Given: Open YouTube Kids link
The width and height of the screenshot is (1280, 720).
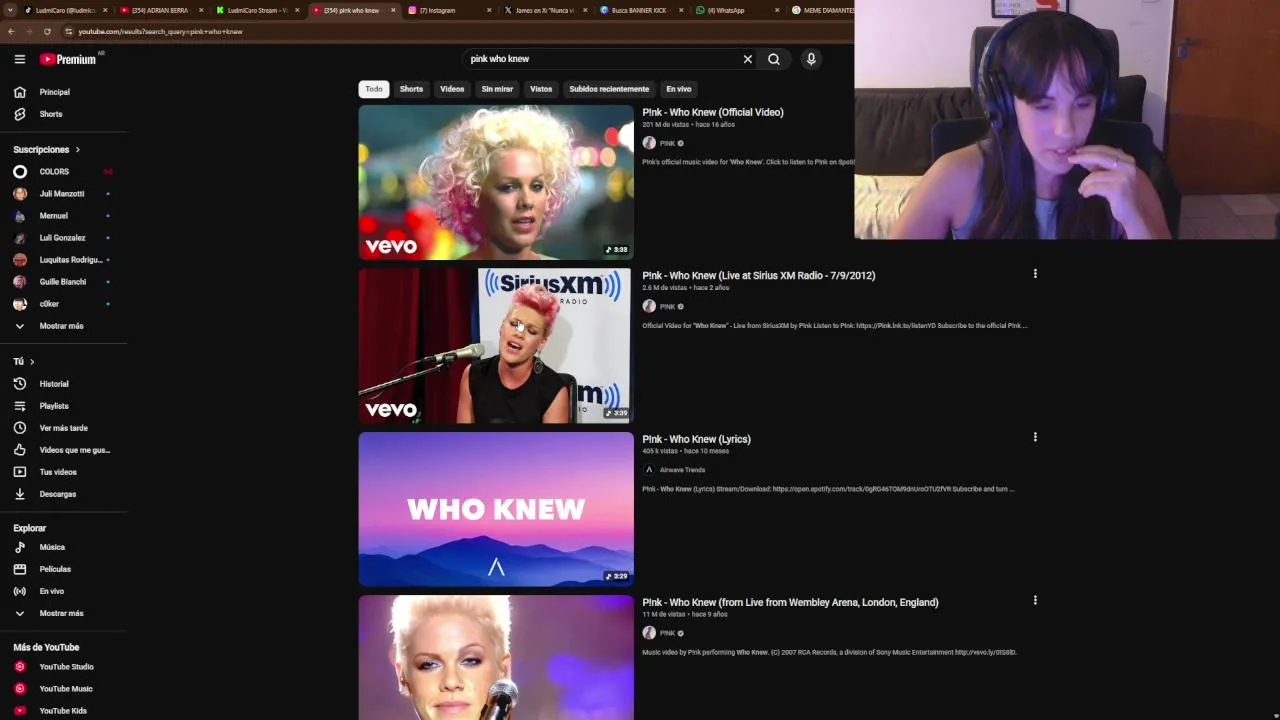Looking at the screenshot, I should click(x=63, y=711).
